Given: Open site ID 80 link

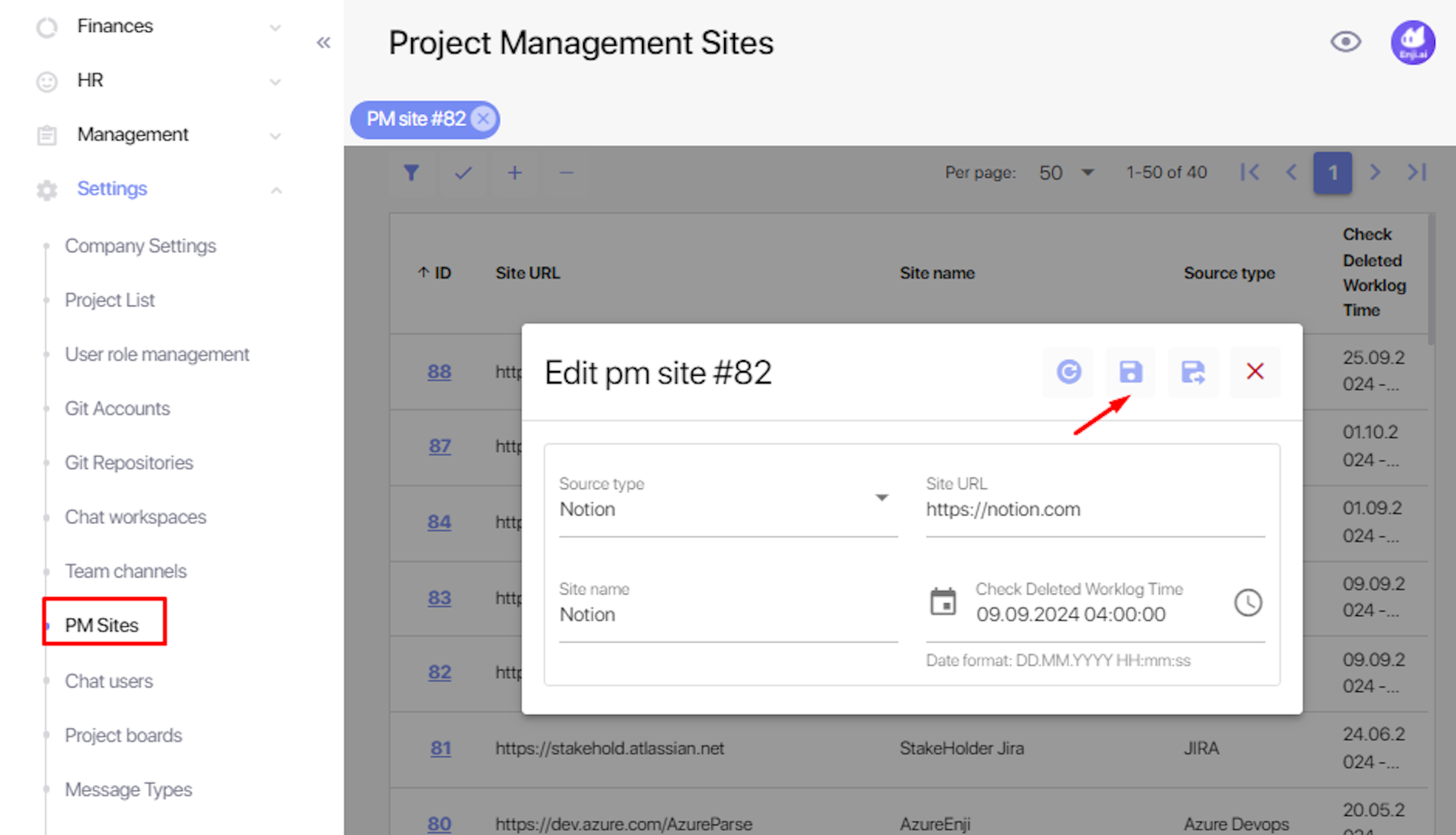Looking at the screenshot, I should tap(439, 824).
